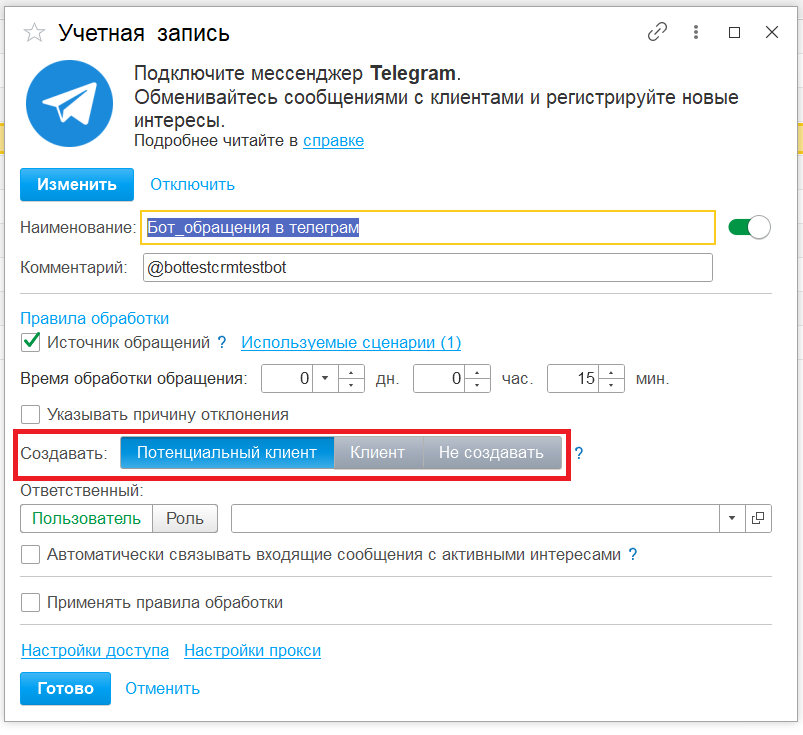Uncheck the Источник обращений checkbox
Screen dimensions: 803x735
[x=31, y=342]
